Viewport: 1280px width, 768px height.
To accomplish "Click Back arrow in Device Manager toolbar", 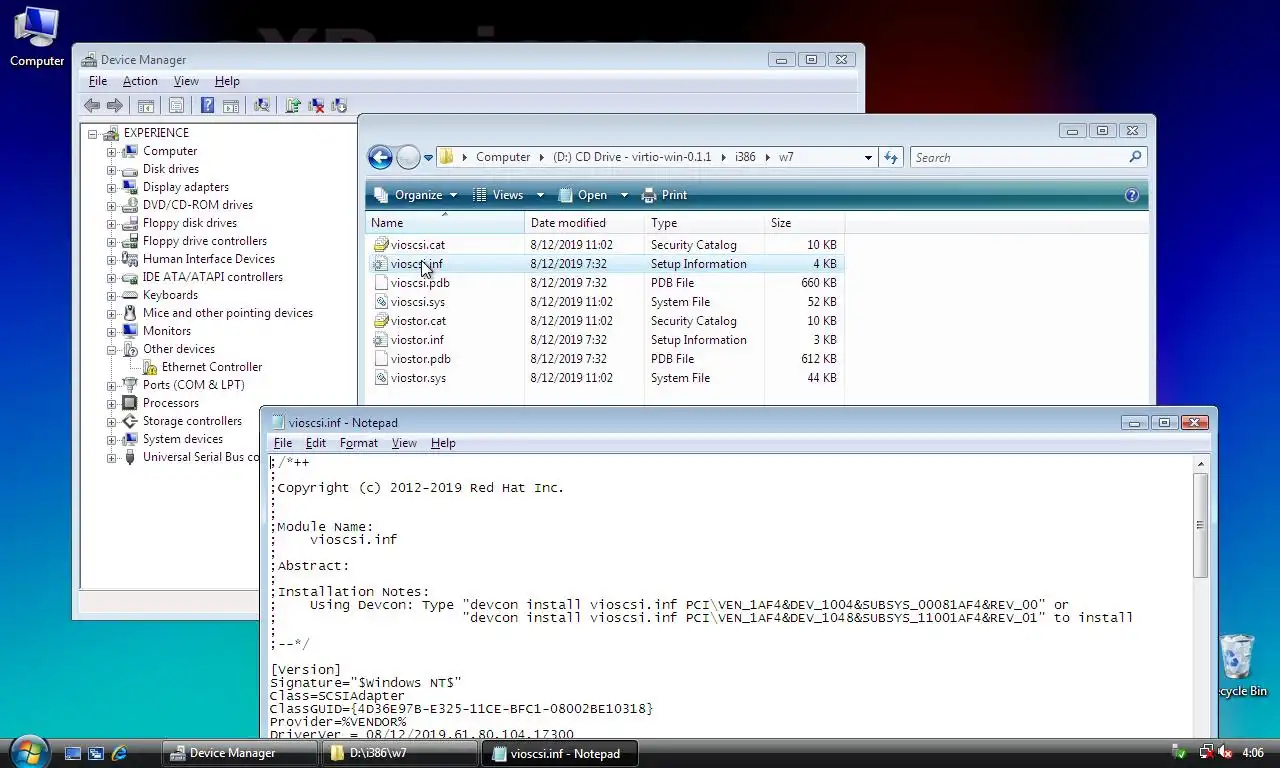I will pos(92,105).
